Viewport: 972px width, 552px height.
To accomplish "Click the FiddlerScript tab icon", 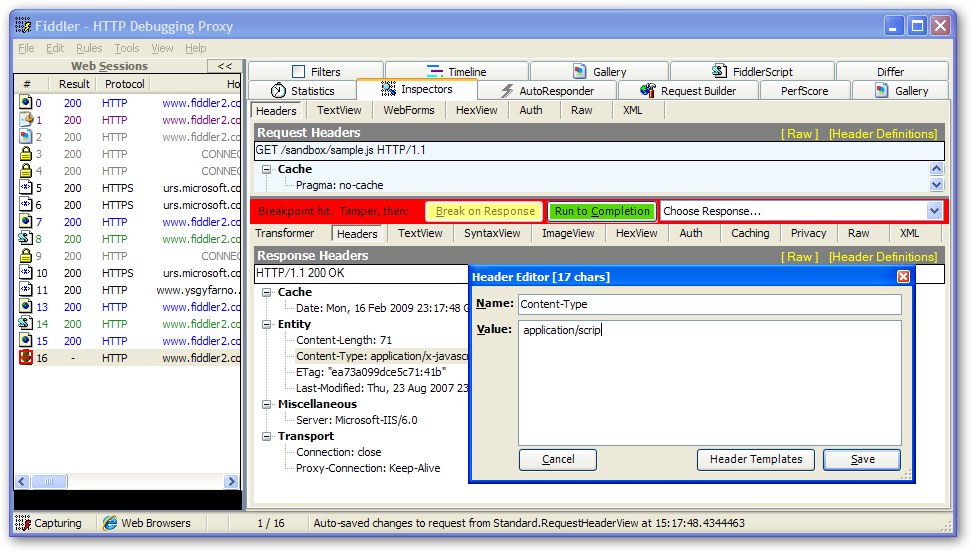I will 719,71.
